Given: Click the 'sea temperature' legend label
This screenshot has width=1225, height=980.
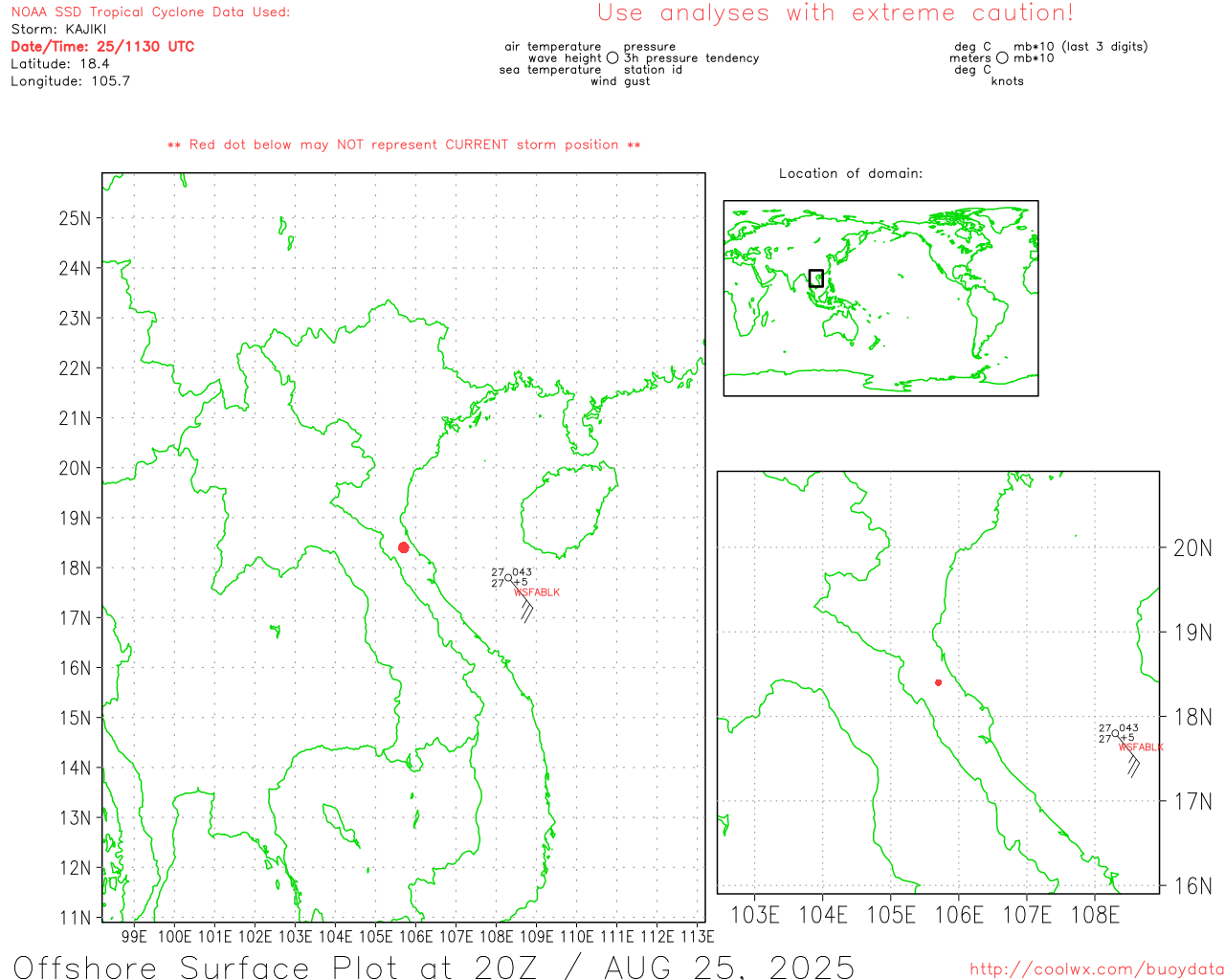Looking at the screenshot, I should [x=550, y=70].
